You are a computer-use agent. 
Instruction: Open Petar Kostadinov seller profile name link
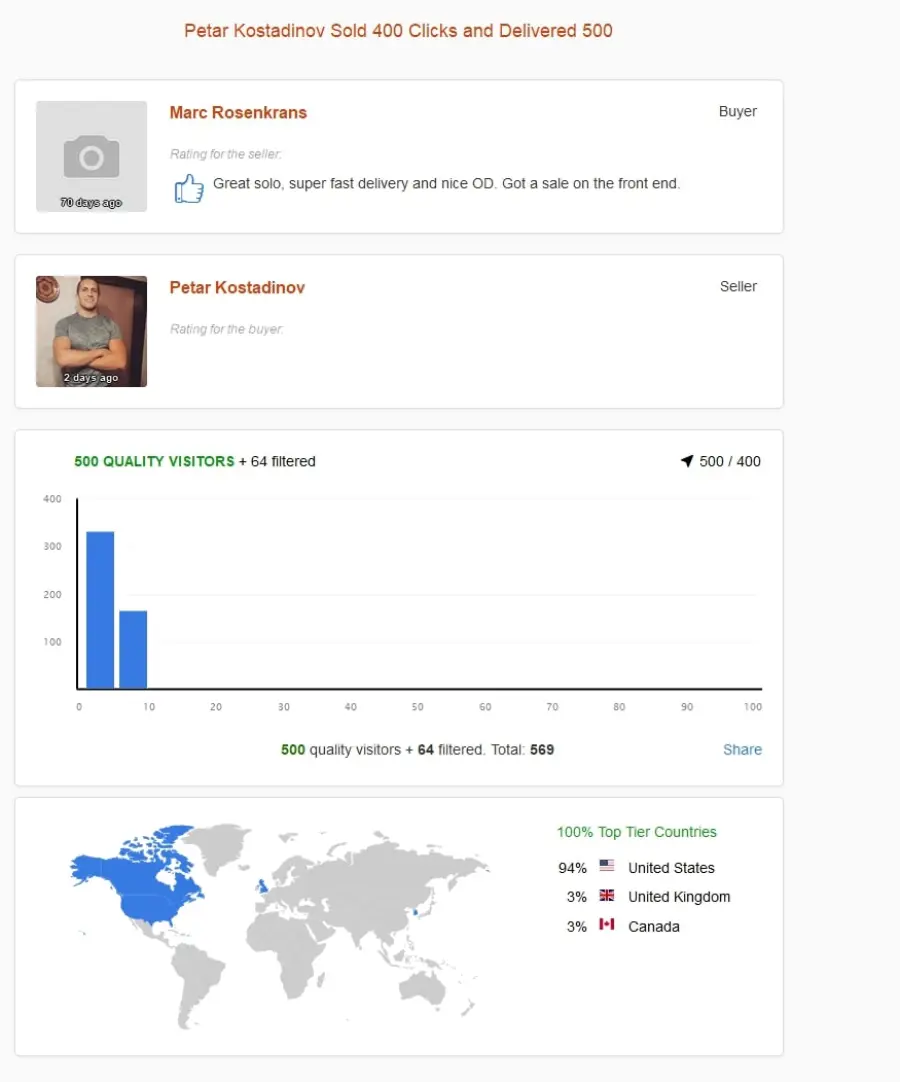[237, 288]
